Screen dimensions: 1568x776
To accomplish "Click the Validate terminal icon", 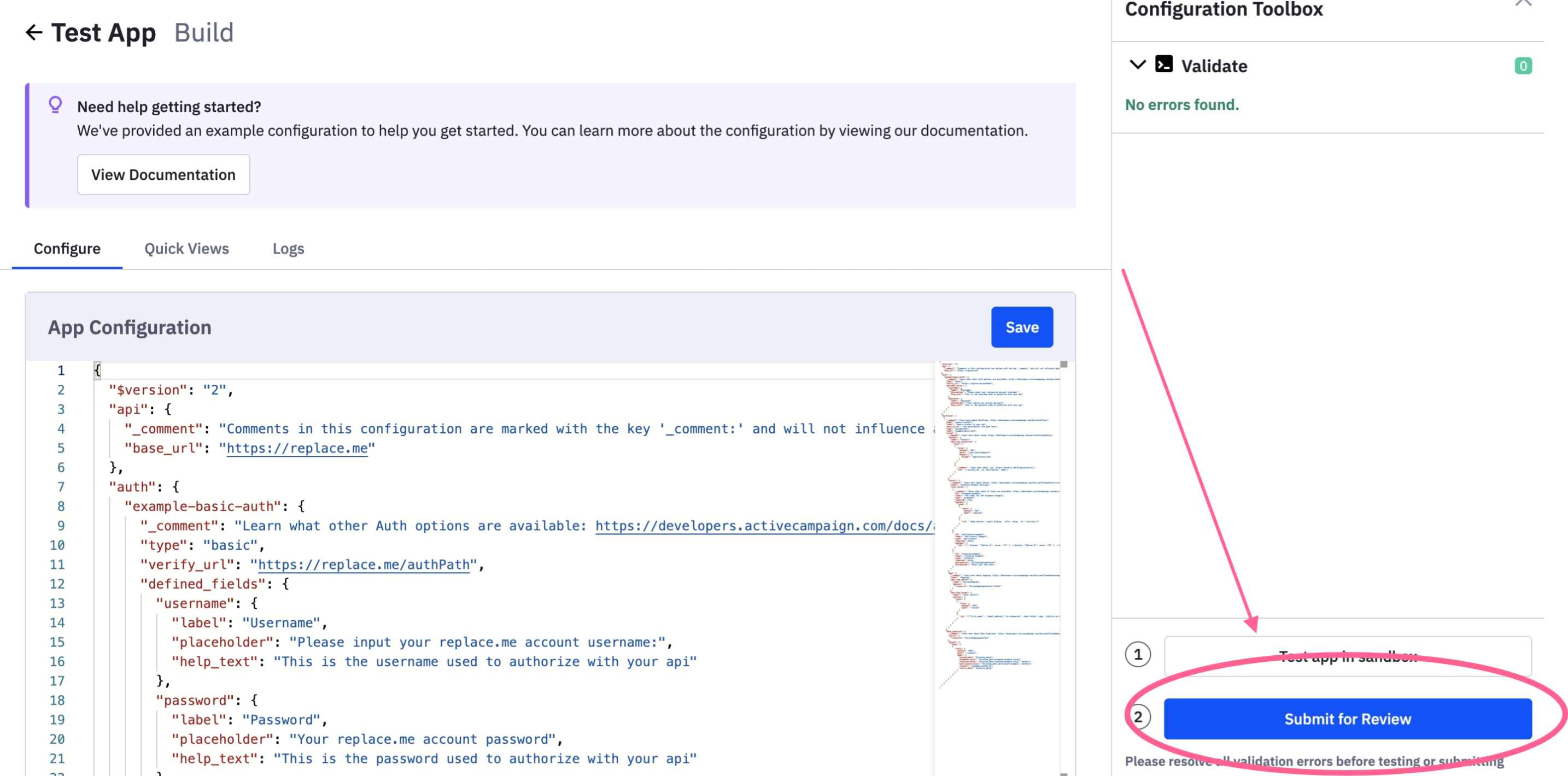I will tap(1163, 64).
